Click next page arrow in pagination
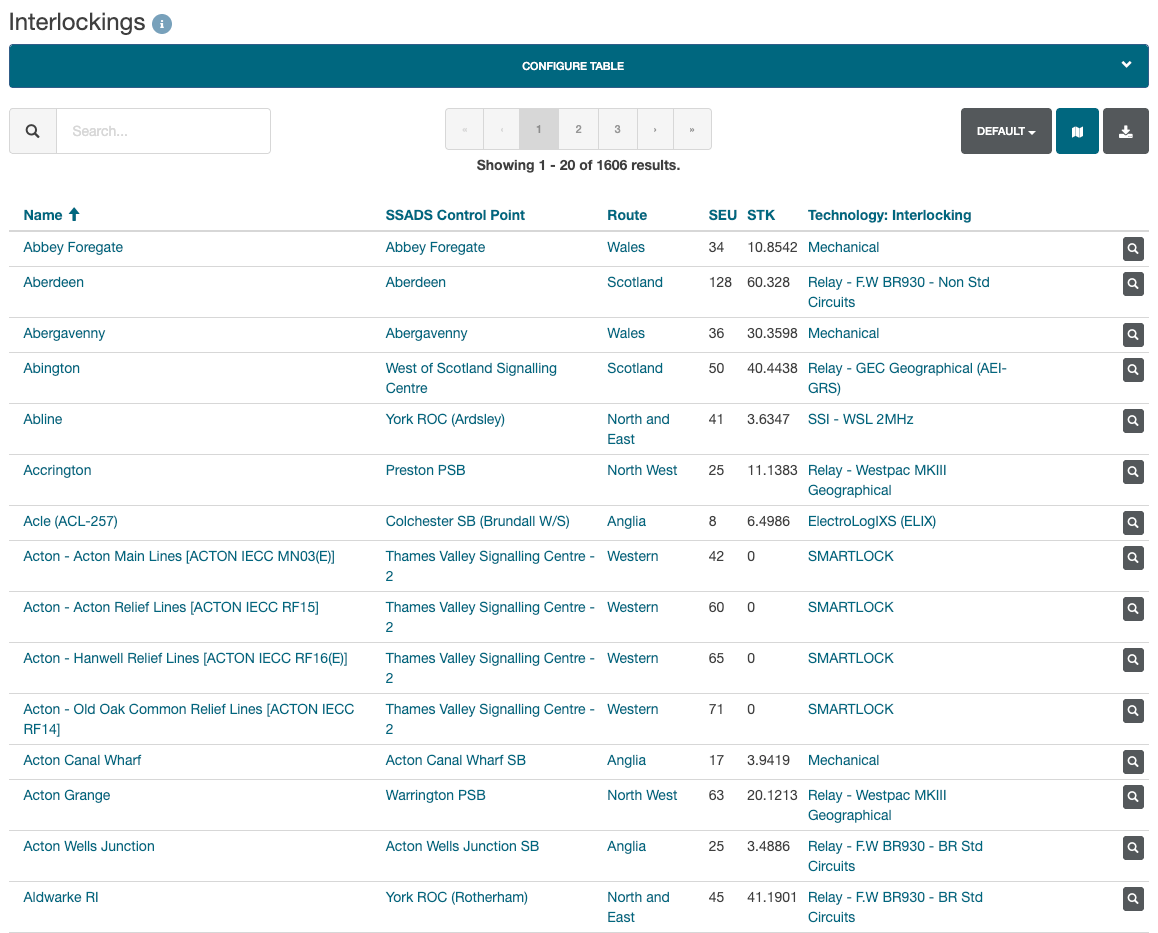 pos(655,129)
